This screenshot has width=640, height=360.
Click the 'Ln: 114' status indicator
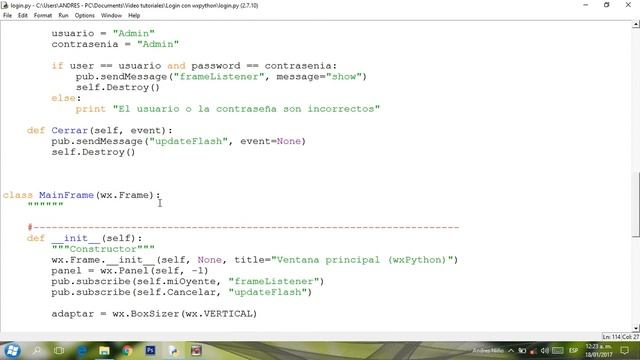coord(611,337)
